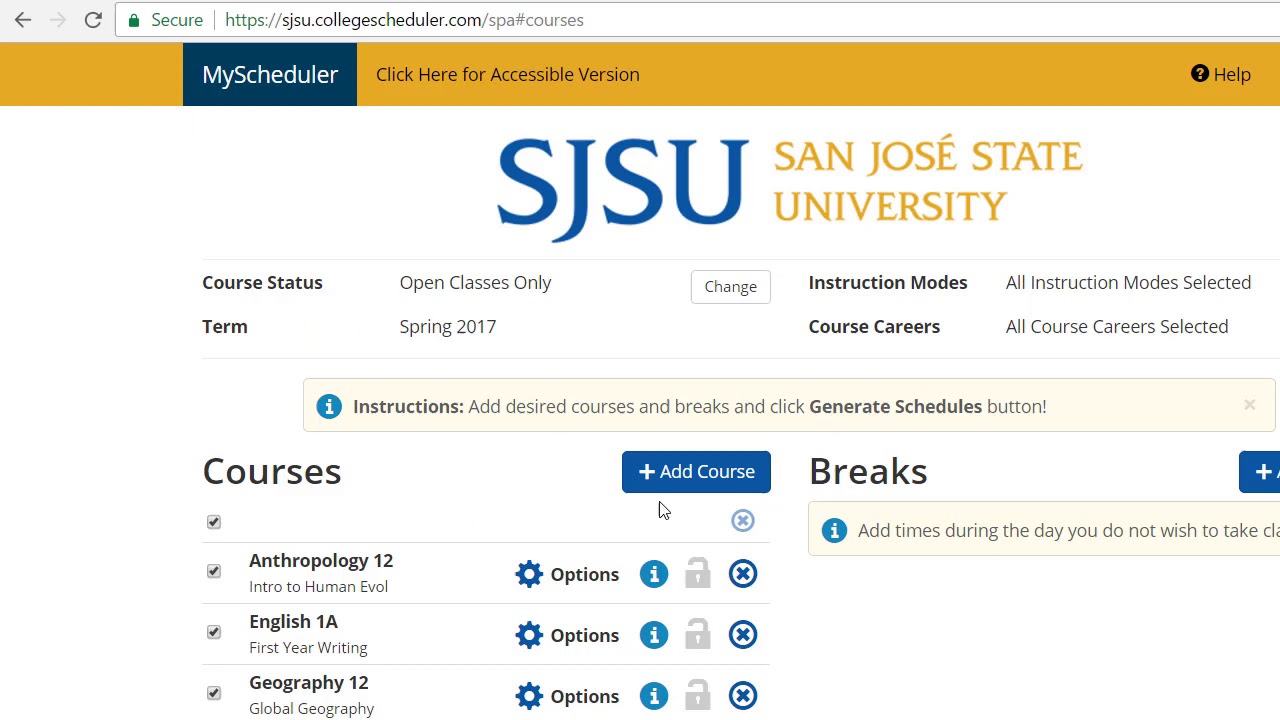1280x720 pixels.
Task: Show info for Geography 12
Action: [x=654, y=696]
